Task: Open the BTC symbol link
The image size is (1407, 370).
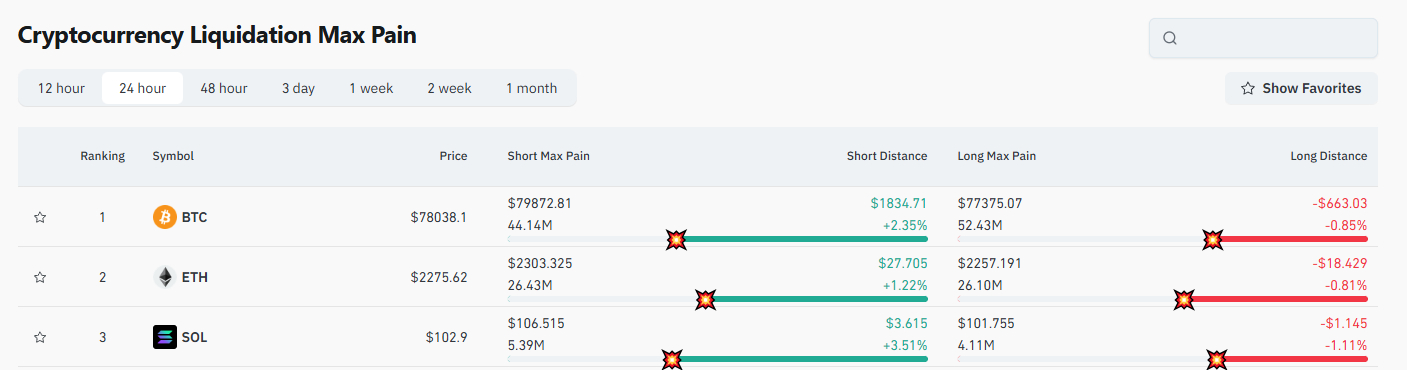Action: point(194,217)
